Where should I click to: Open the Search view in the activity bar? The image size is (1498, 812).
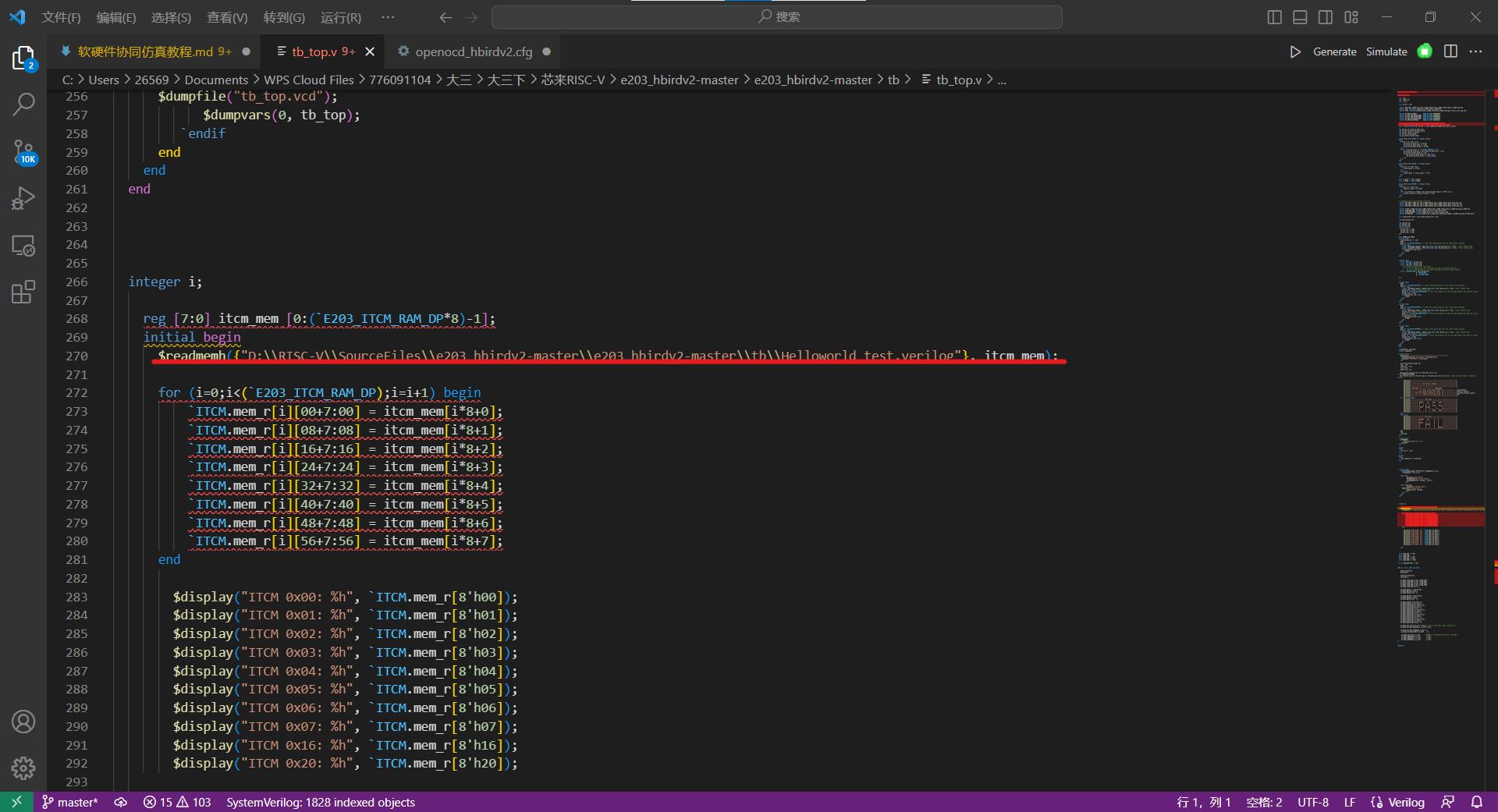[x=23, y=104]
